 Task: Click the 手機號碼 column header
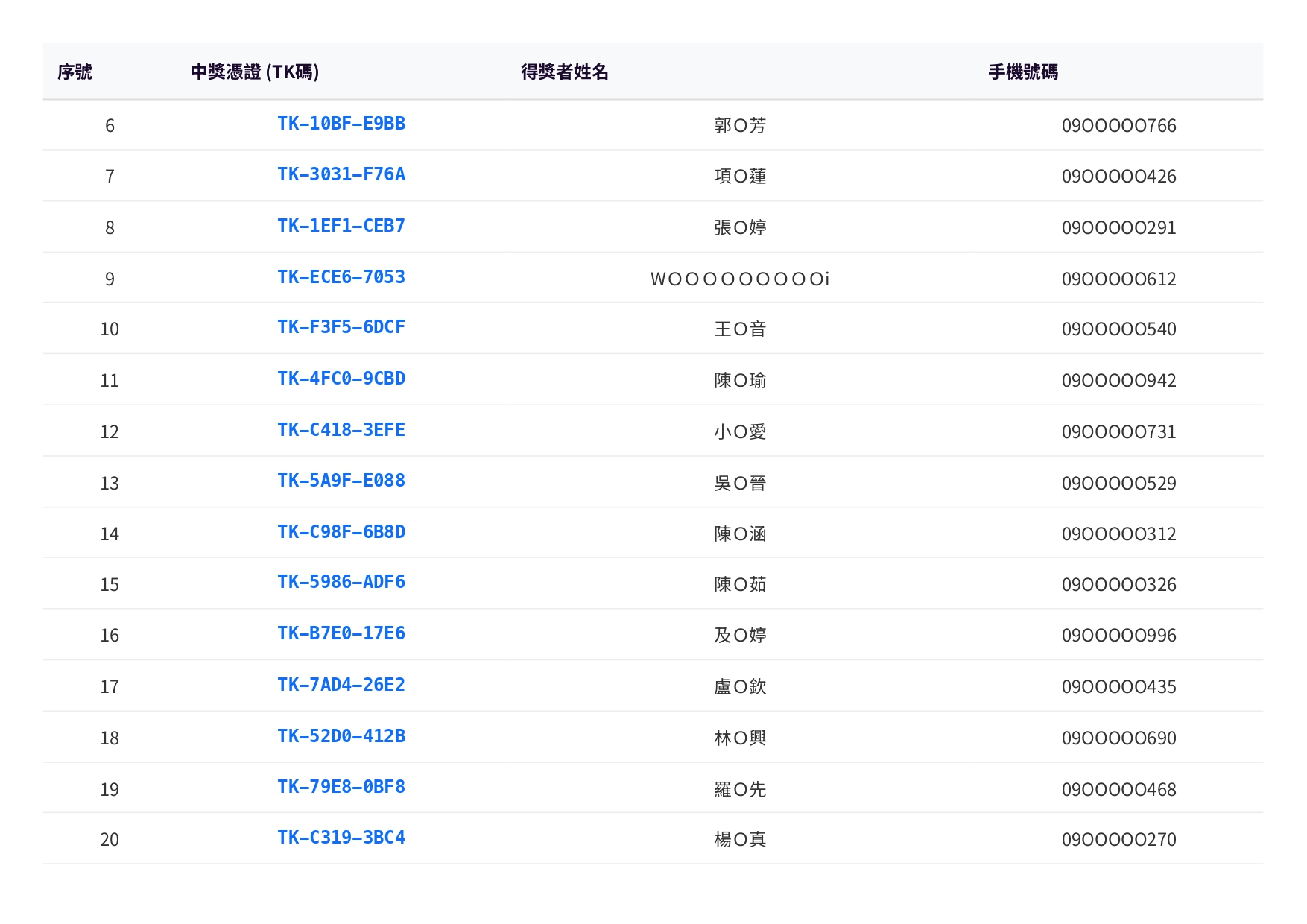coord(1022,72)
